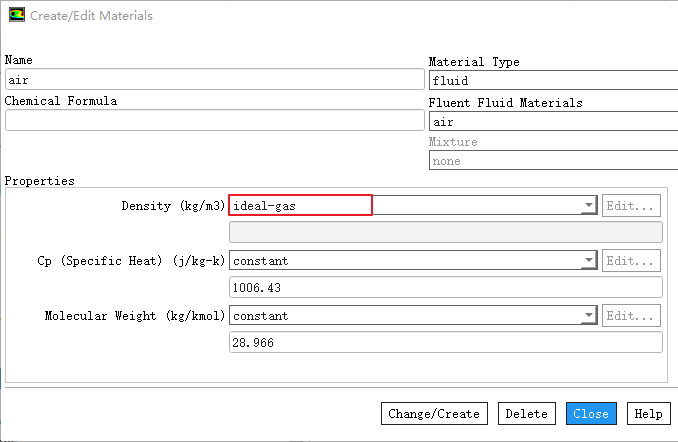The height and width of the screenshot is (442, 678).
Task: Open the Molecular Weight method dropdown
Action: point(588,315)
